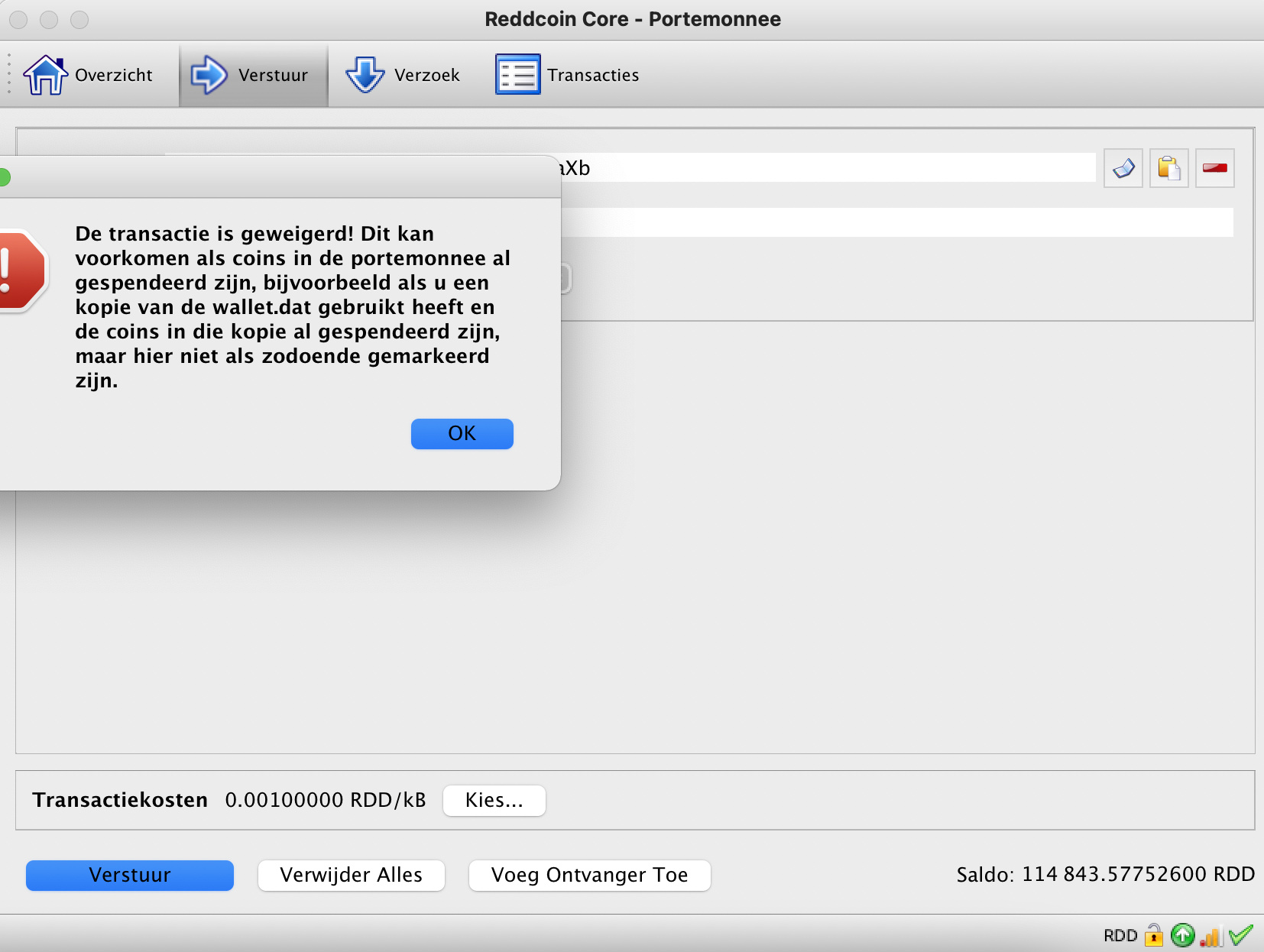Image resolution: width=1264 pixels, height=952 pixels.
Task: Click the green staking arrow status icon
Action: coord(1182,935)
